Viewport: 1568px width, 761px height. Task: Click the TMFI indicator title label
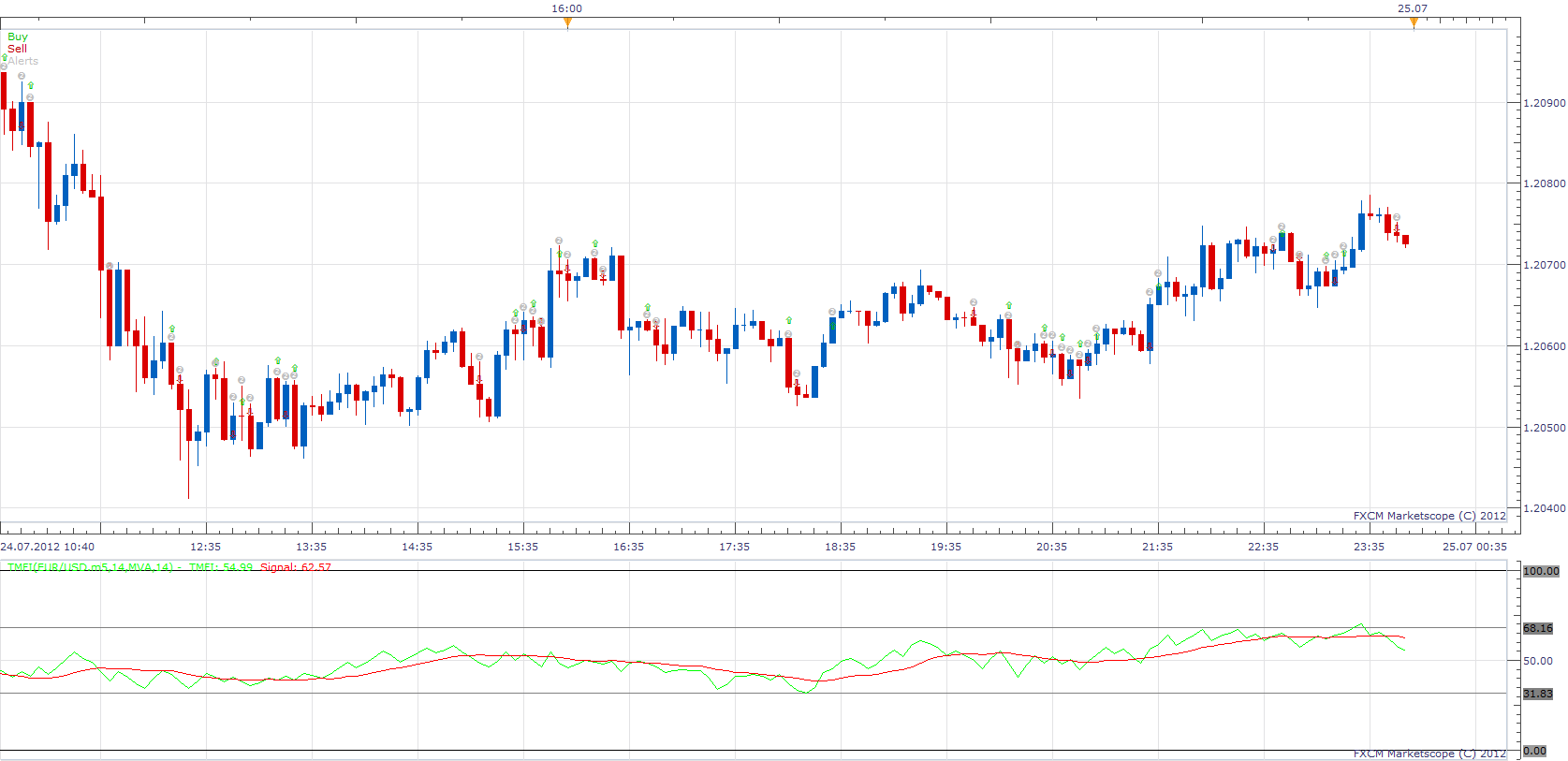click(90, 566)
